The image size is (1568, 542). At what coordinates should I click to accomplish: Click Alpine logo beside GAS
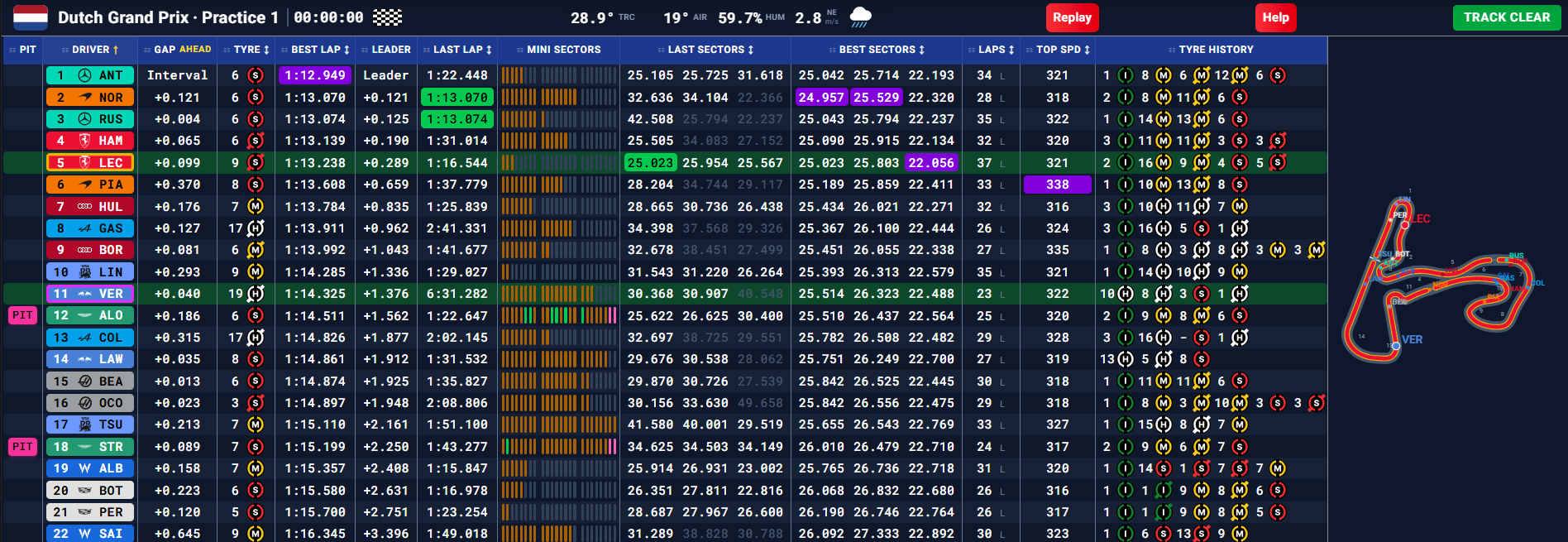coord(84,228)
